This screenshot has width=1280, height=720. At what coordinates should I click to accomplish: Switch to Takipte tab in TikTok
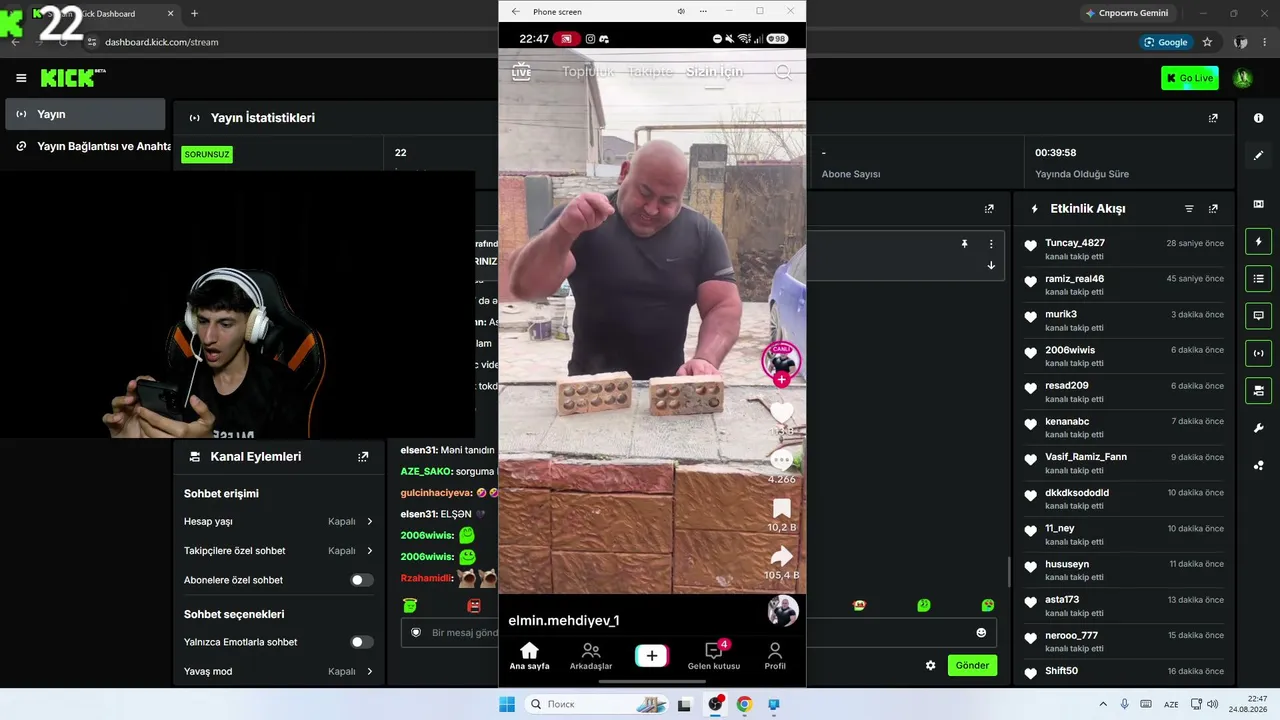click(650, 72)
